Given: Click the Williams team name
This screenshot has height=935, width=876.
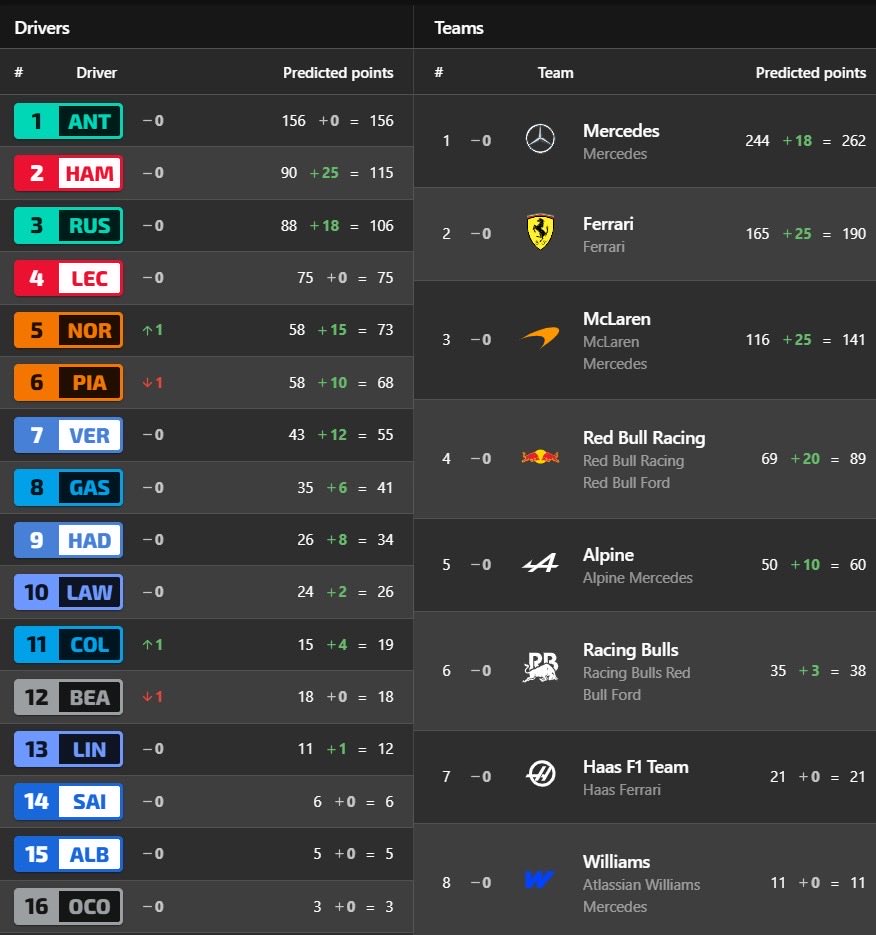Looking at the screenshot, I should (616, 862).
